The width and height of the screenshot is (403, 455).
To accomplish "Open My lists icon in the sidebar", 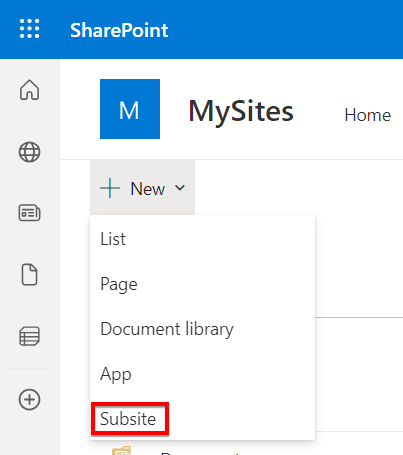I will [29, 336].
